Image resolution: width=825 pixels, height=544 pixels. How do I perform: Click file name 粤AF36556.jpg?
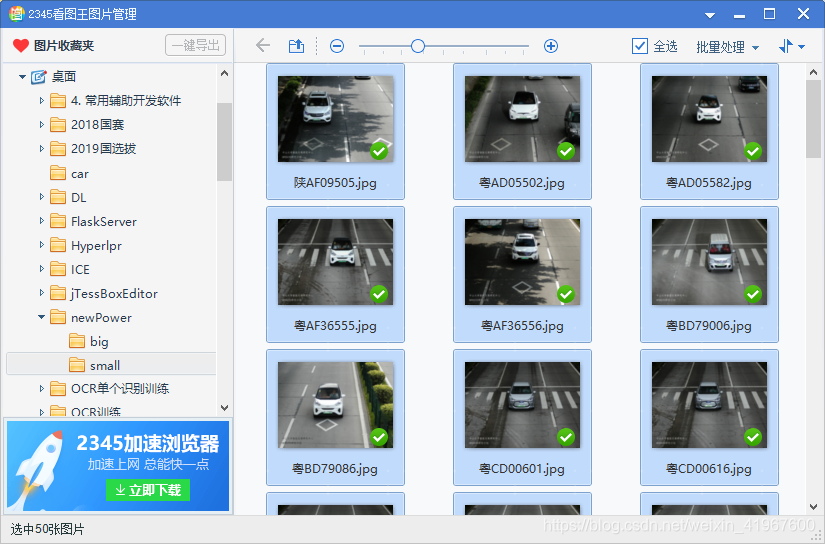pos(522,326)
